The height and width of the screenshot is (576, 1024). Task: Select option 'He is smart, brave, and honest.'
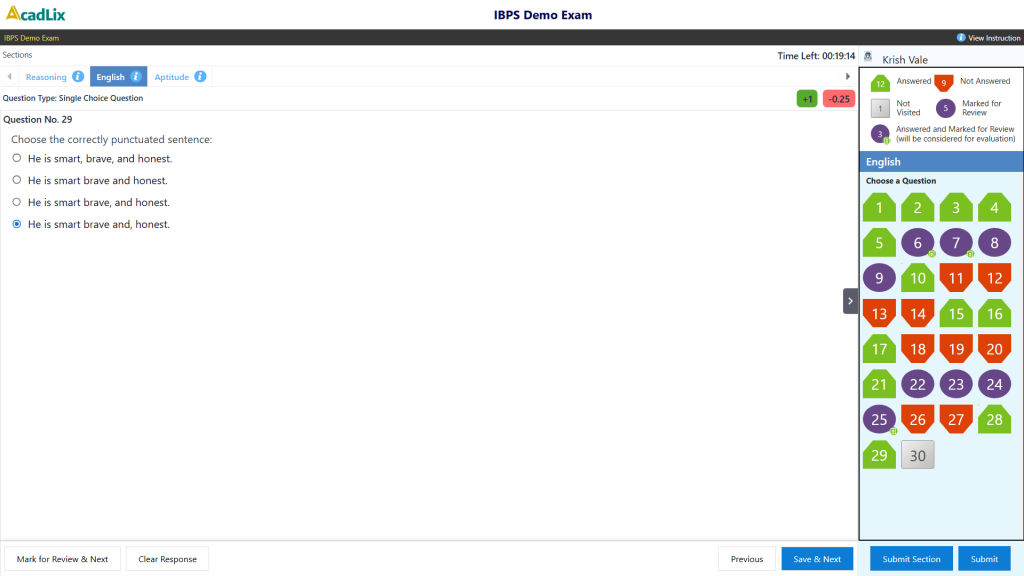click(16, 157)
